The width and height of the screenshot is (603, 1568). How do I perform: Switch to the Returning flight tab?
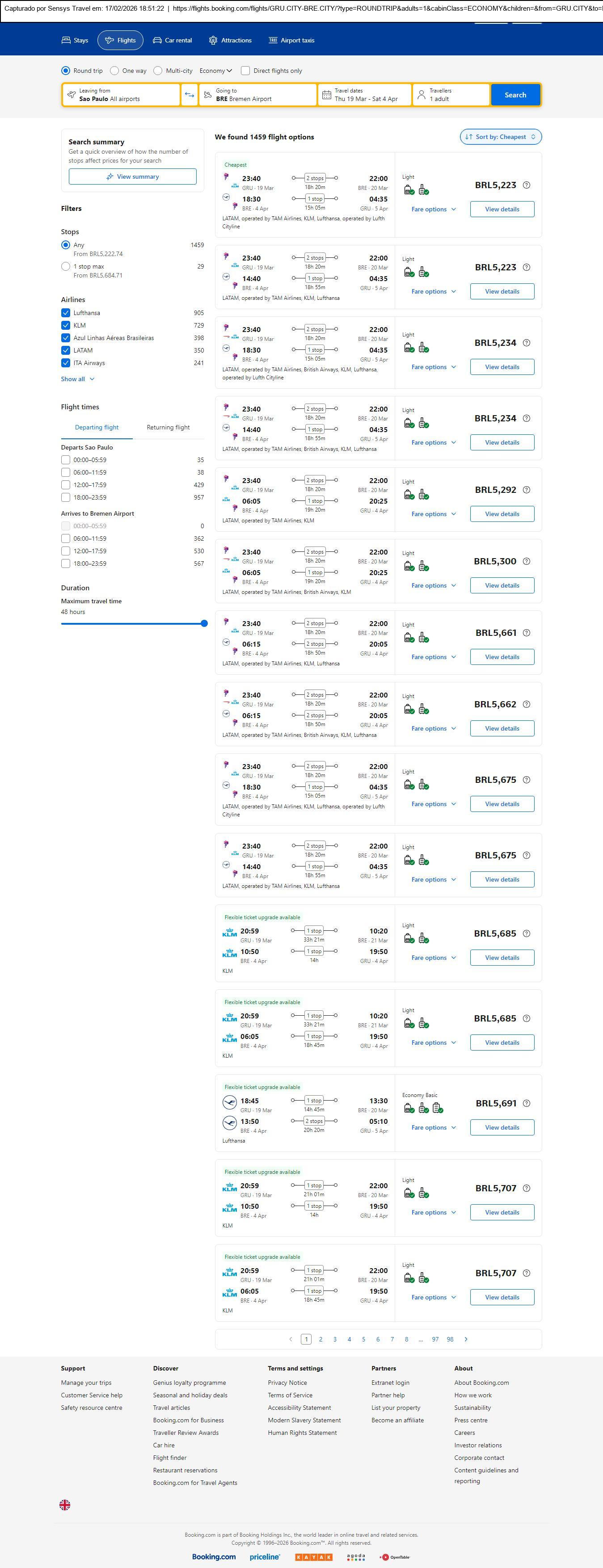coord(168,427)
